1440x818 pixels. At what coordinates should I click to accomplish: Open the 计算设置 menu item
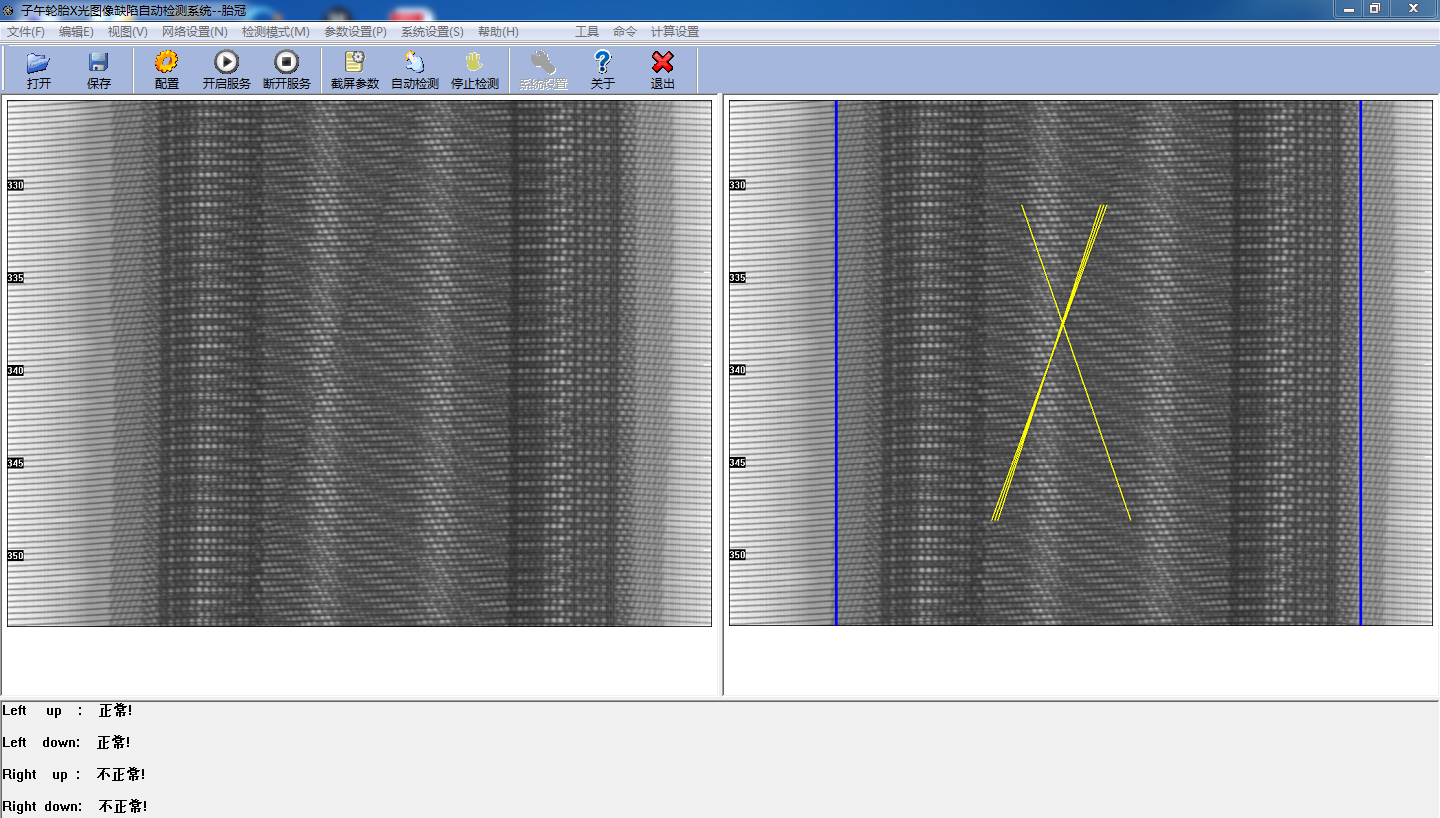point(675,32)
